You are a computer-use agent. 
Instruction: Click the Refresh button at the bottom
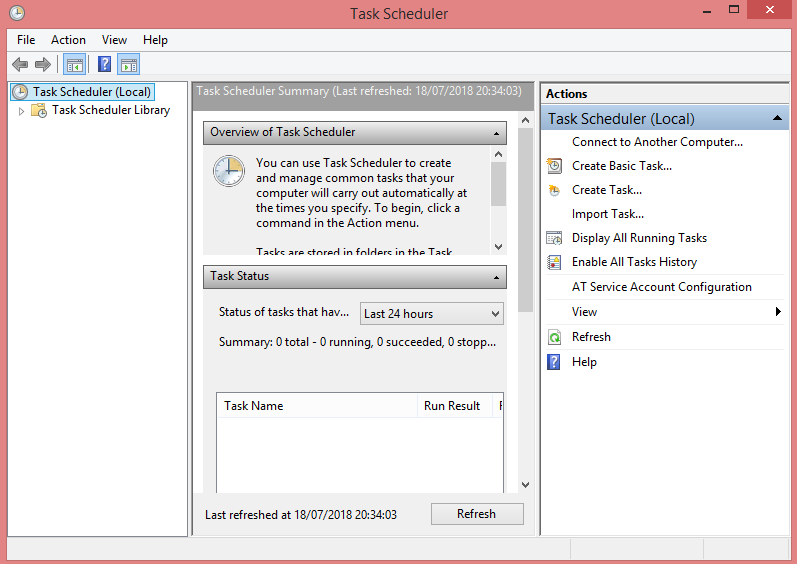click(x=477, y=514)
